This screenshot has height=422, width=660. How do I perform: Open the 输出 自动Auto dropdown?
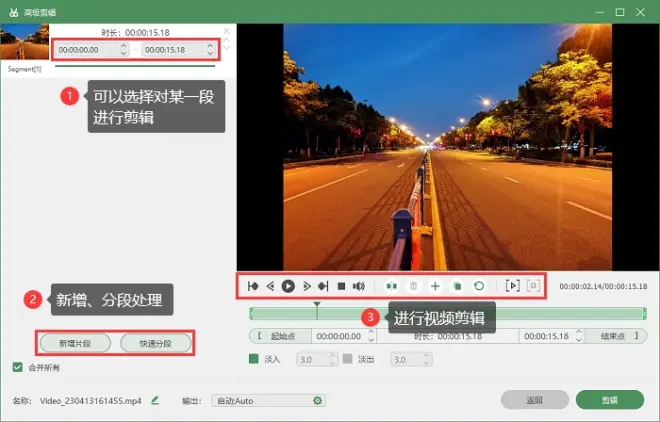(269, 401)
